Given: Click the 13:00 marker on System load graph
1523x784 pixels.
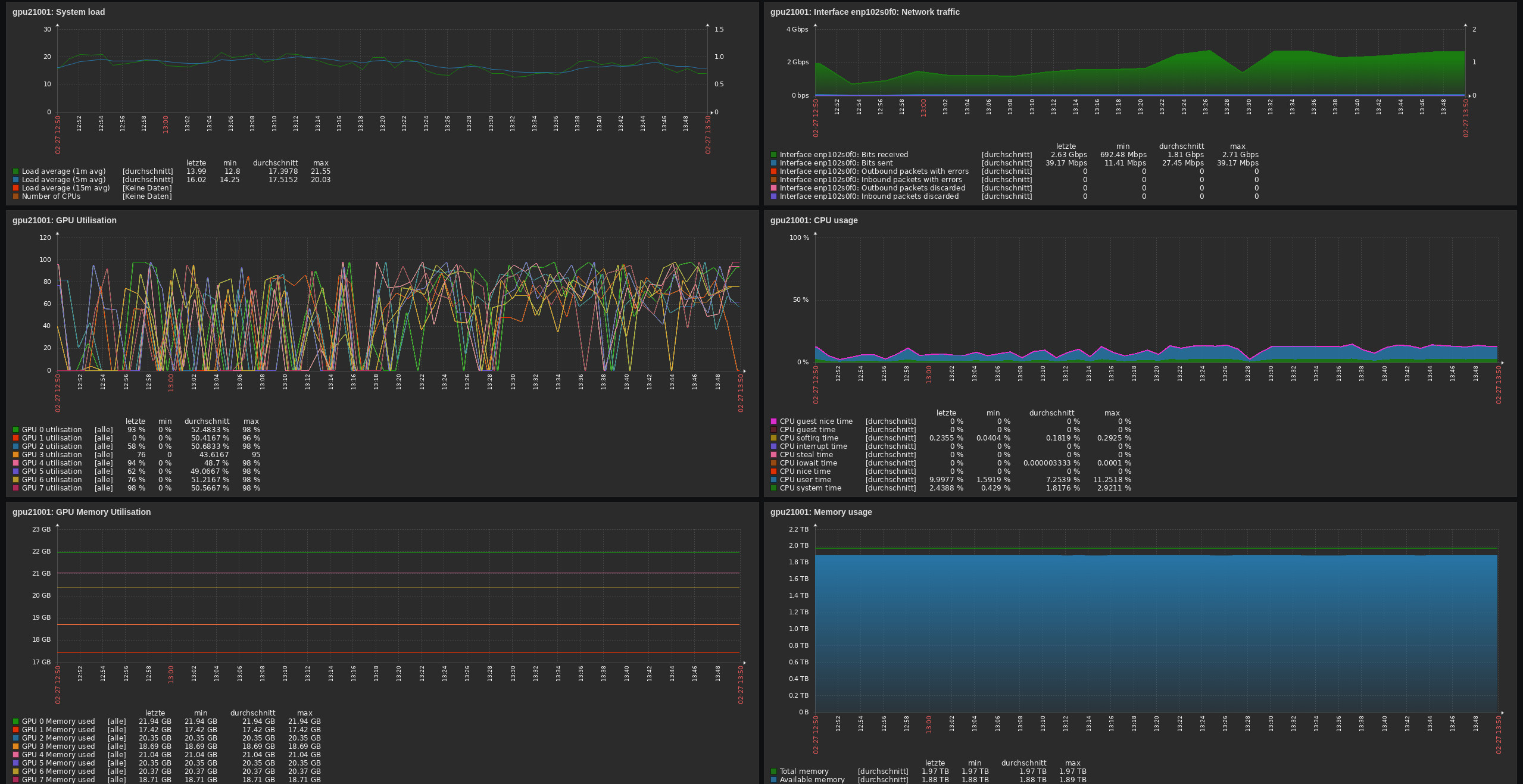Looking at the screenshot, I should pos(166,124).
